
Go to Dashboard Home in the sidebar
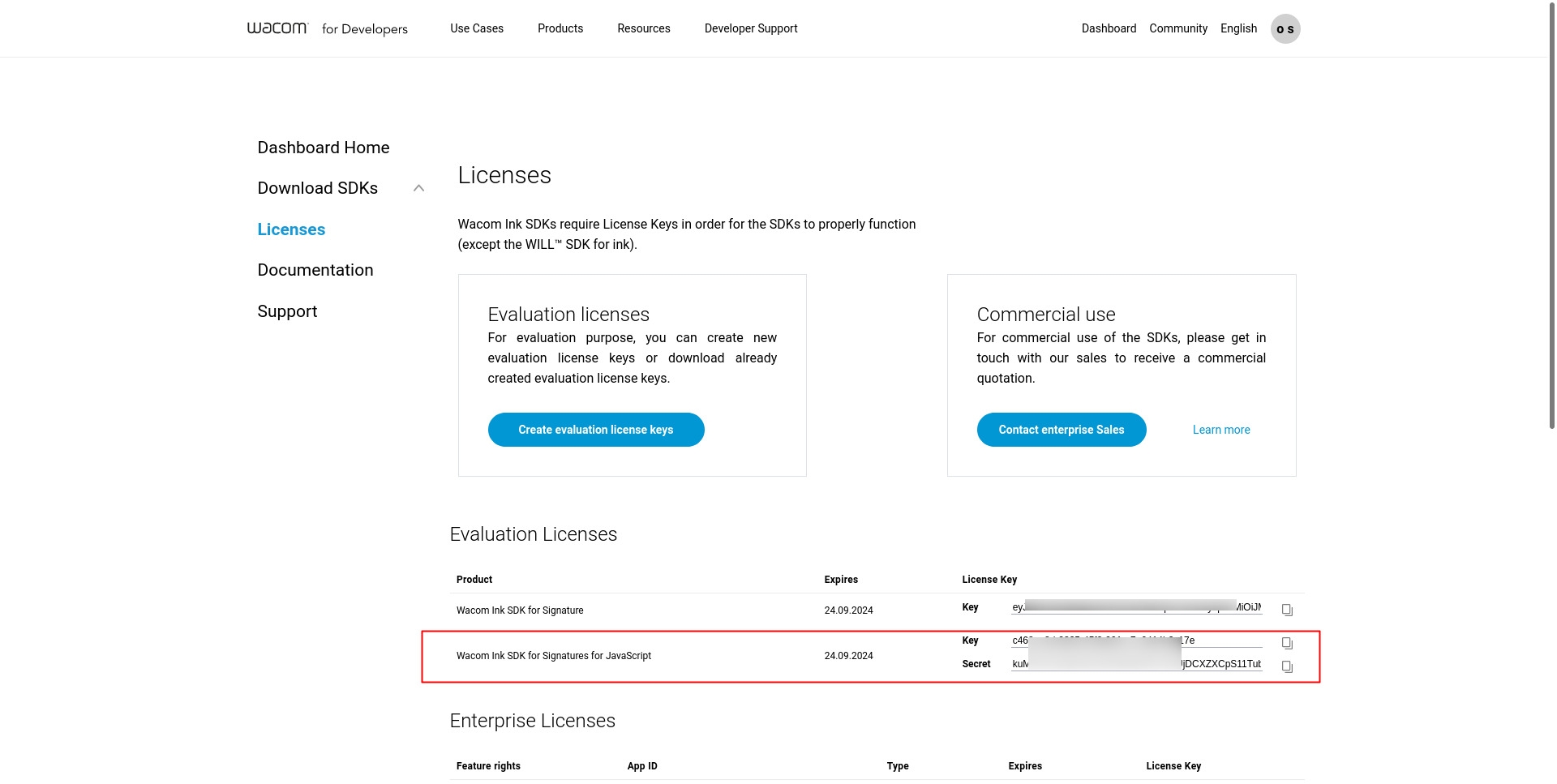[x=323, y=148]
